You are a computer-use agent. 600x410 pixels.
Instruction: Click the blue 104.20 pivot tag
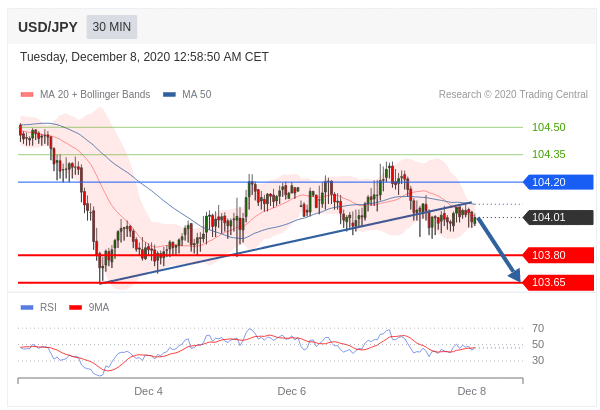click(x=558, y=182)
